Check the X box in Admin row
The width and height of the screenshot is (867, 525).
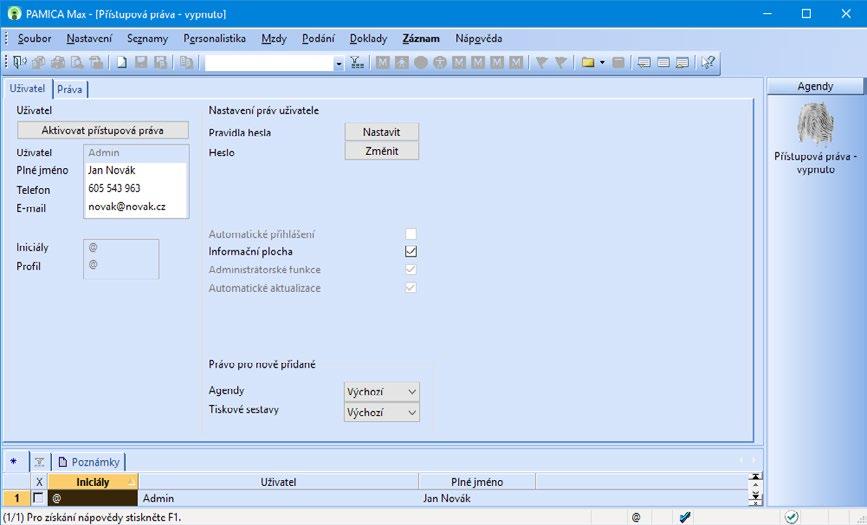(x=38, y=498)
